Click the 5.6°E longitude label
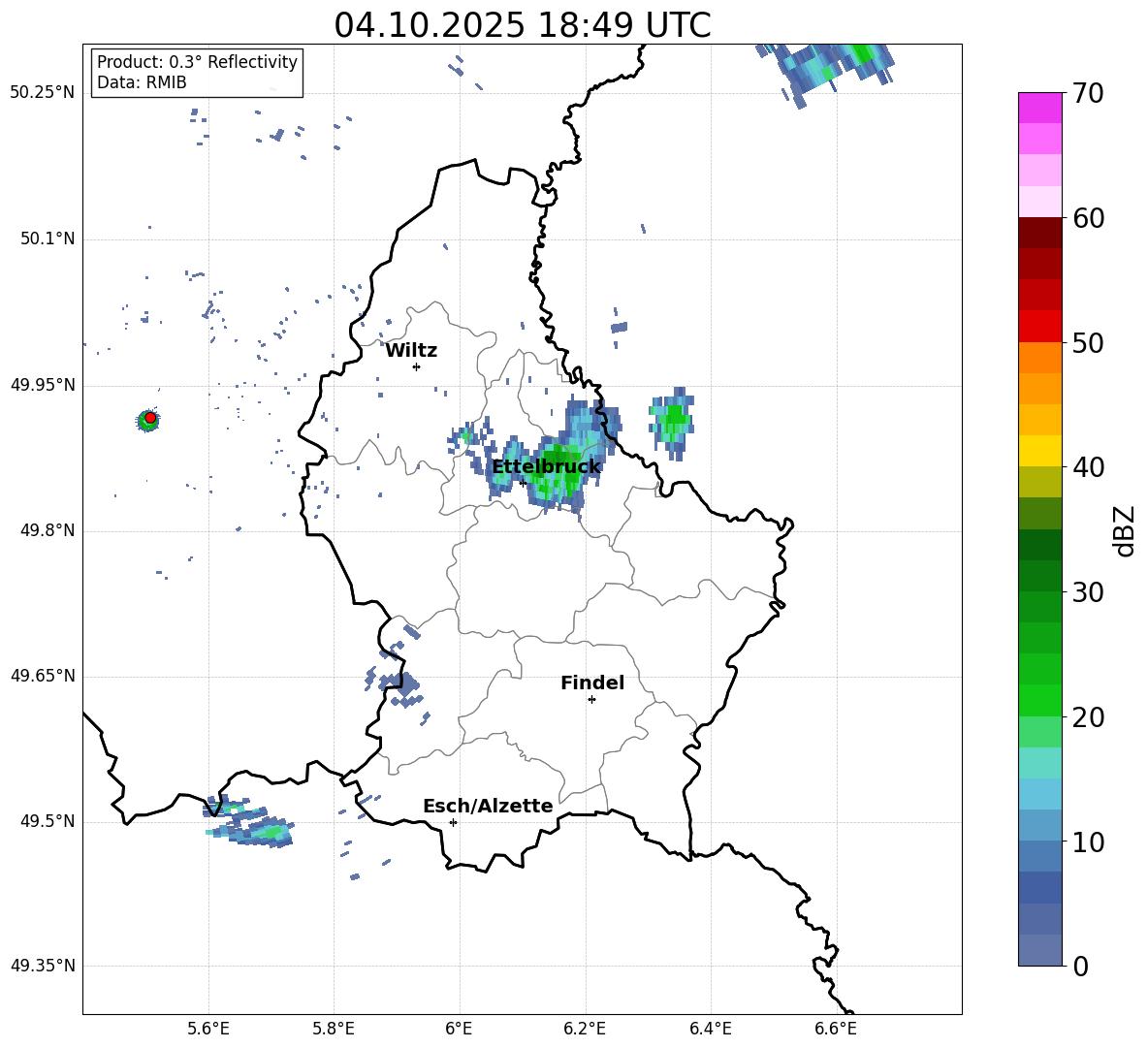Screen dimensions: 1148x1048 (x=207, y=1029)
